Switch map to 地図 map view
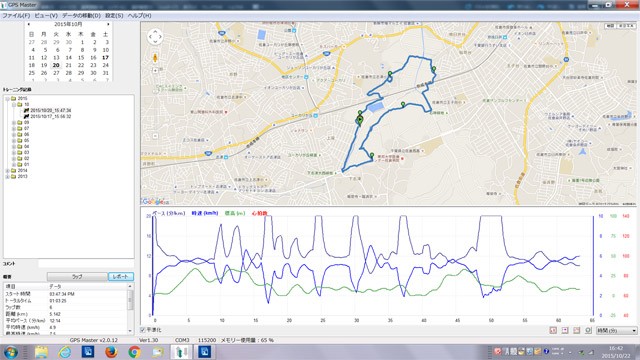The width and height of the screenshot is (640, 360). [x=610, y=26]
